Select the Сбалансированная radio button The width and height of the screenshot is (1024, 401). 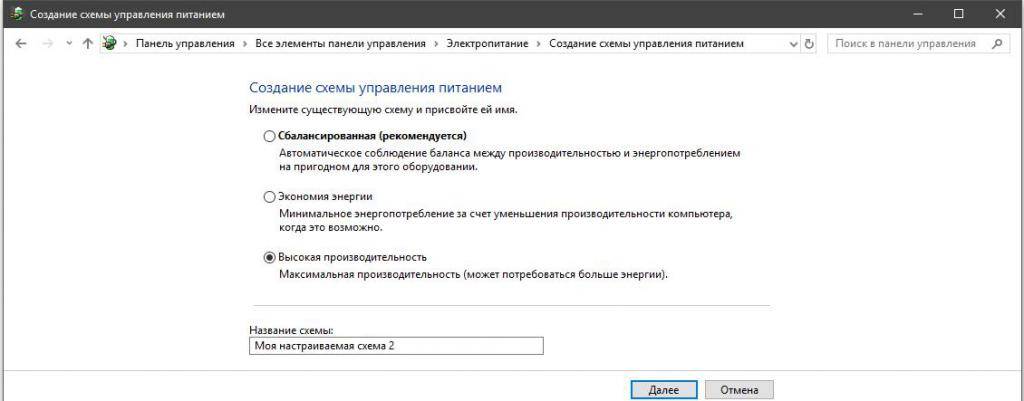click(x=269, y=135)
